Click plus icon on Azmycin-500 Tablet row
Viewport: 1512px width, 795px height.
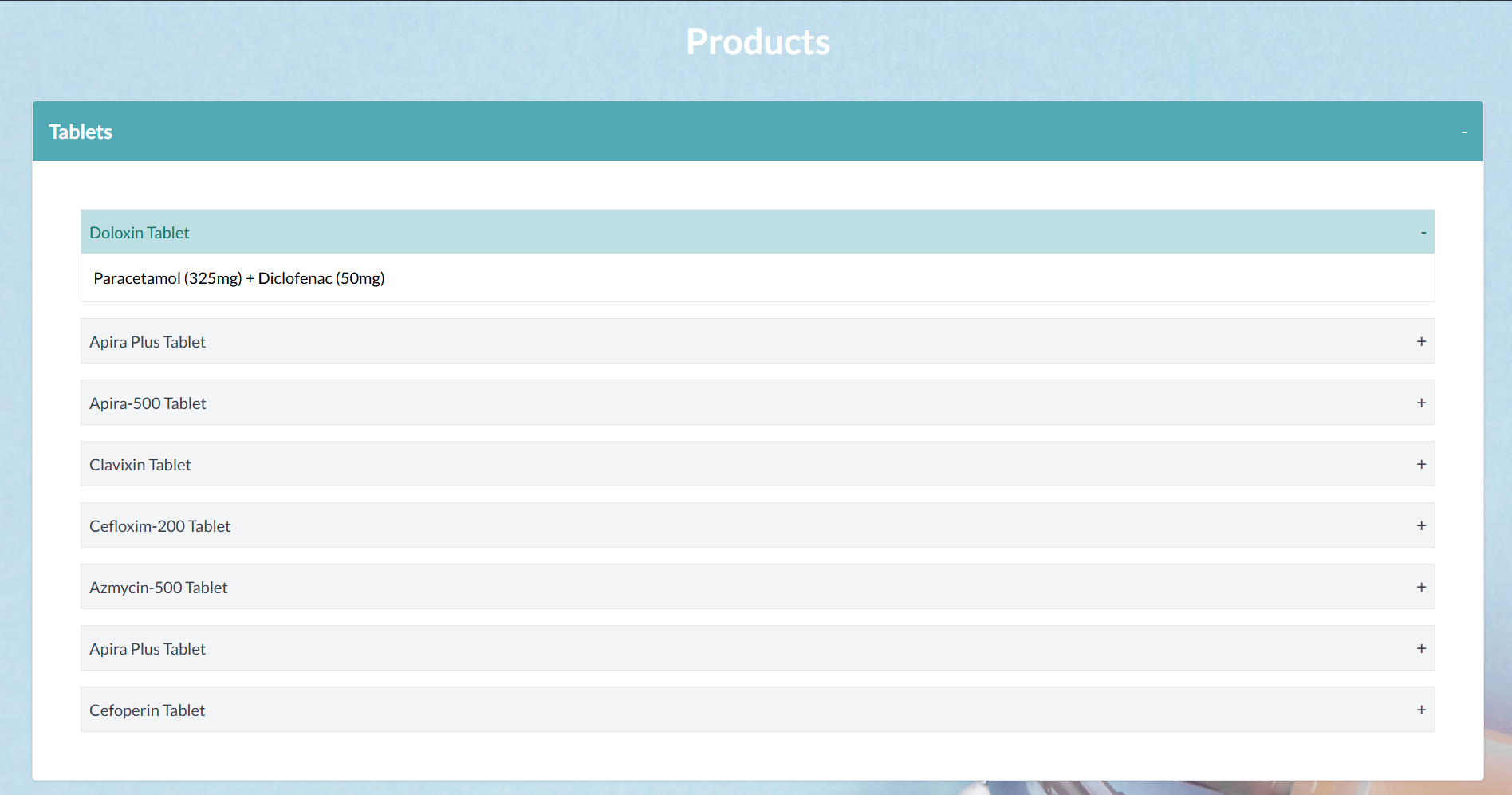[x=1421, y=588]
